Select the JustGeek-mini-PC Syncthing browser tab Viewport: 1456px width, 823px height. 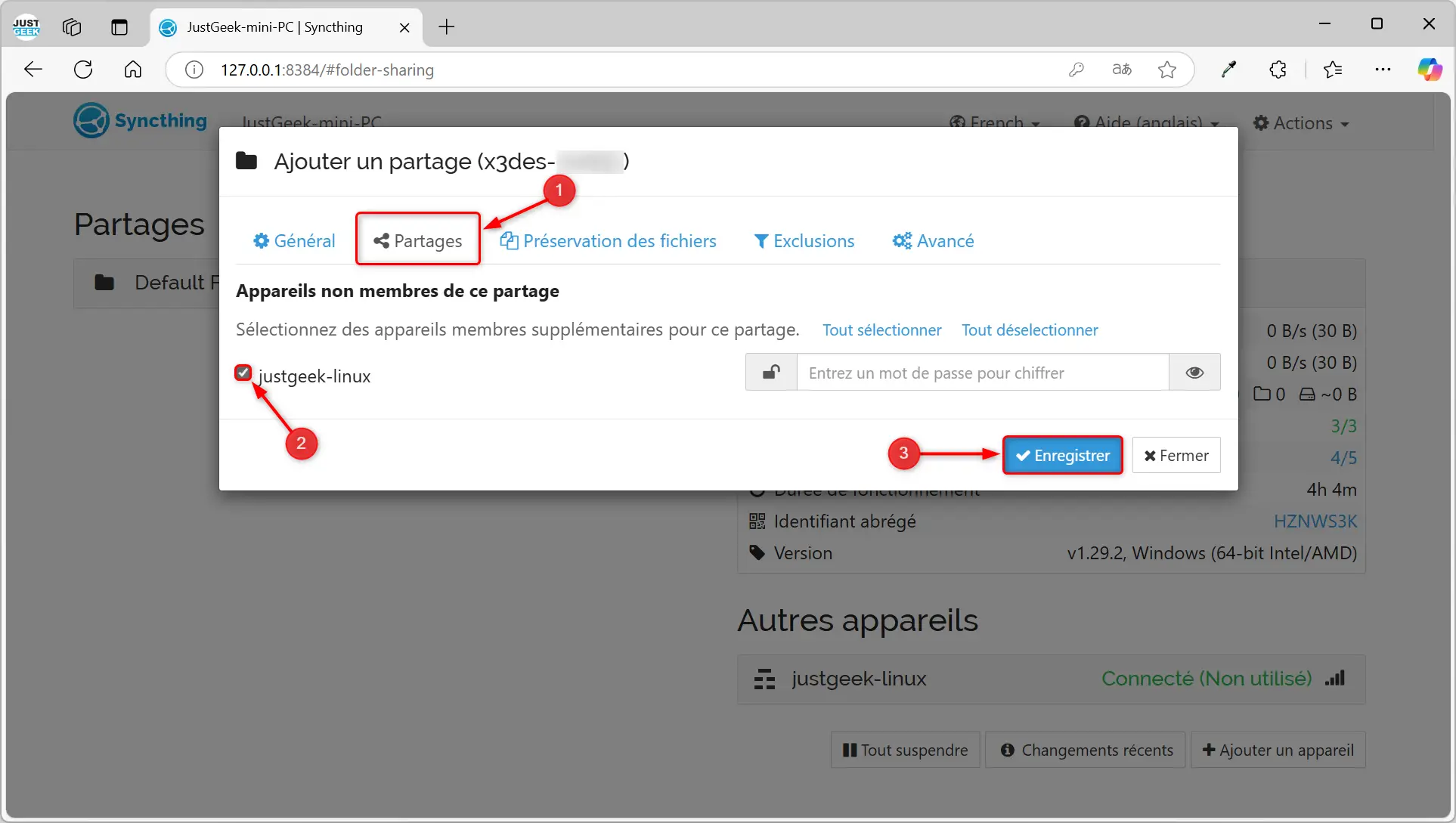[286, 27]
